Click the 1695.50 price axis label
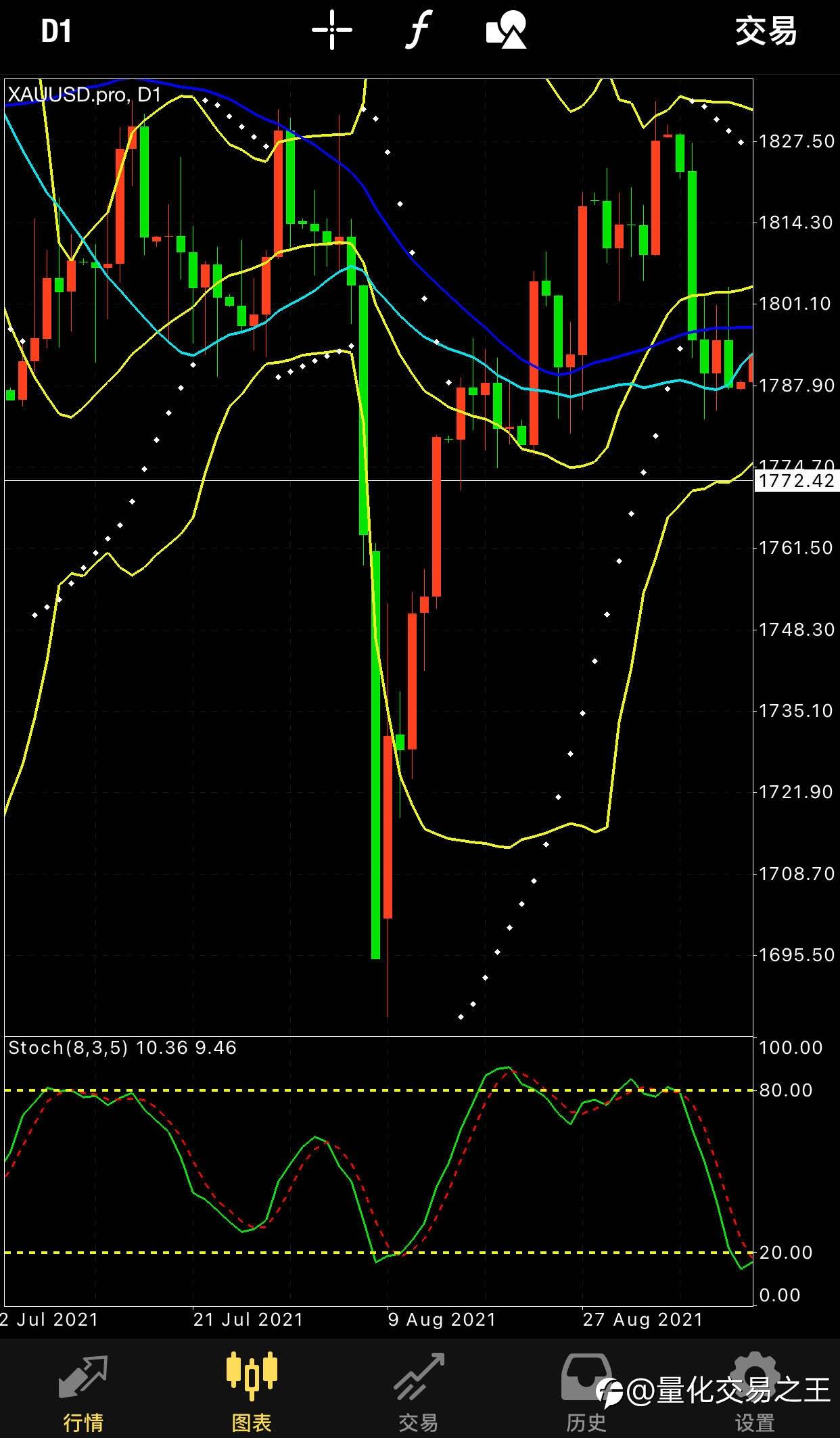 click(x=797, y=955)
